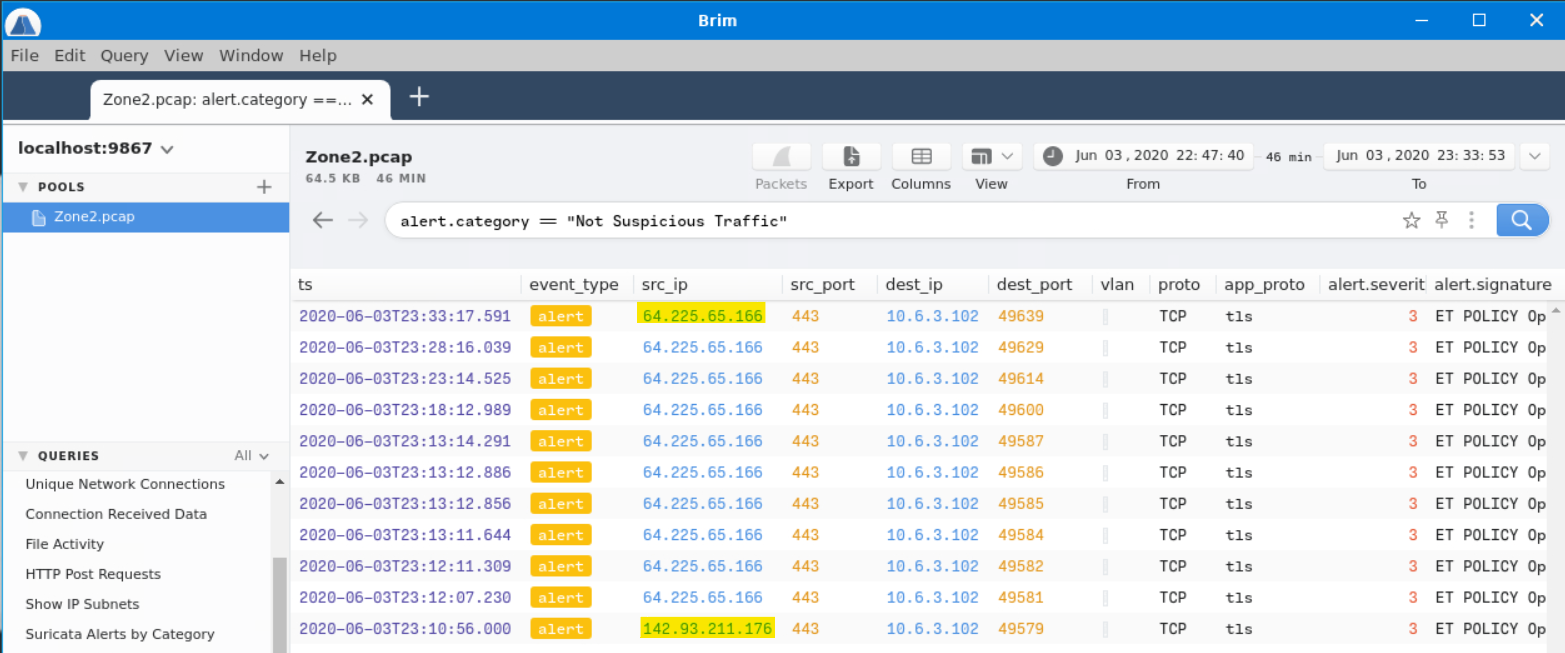Click the queries list scrollbar
This screenshot has width=1565, height=653.
pos(279,604)
